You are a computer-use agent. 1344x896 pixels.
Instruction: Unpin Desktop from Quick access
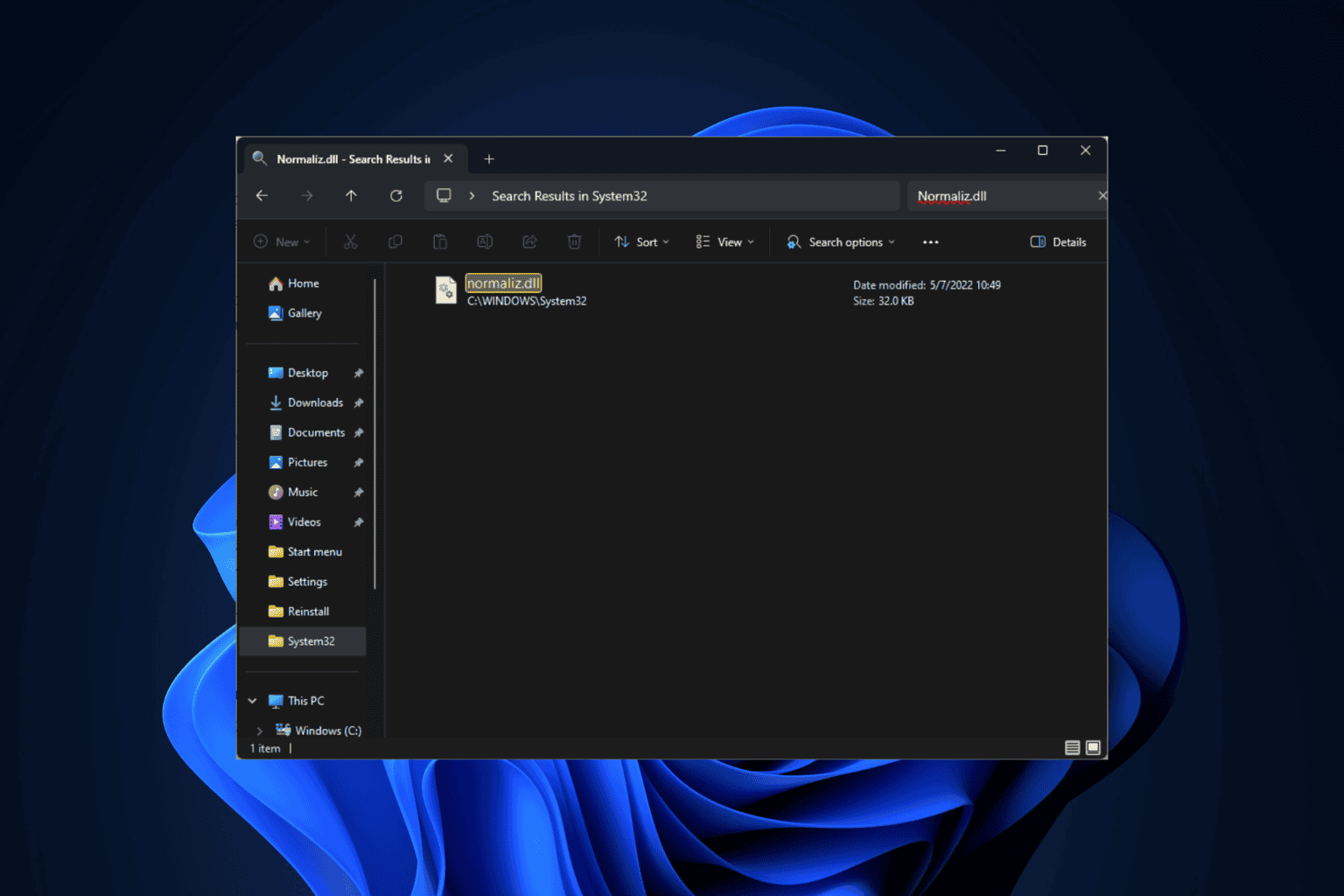pyautogui.click(x=359, y=374)
